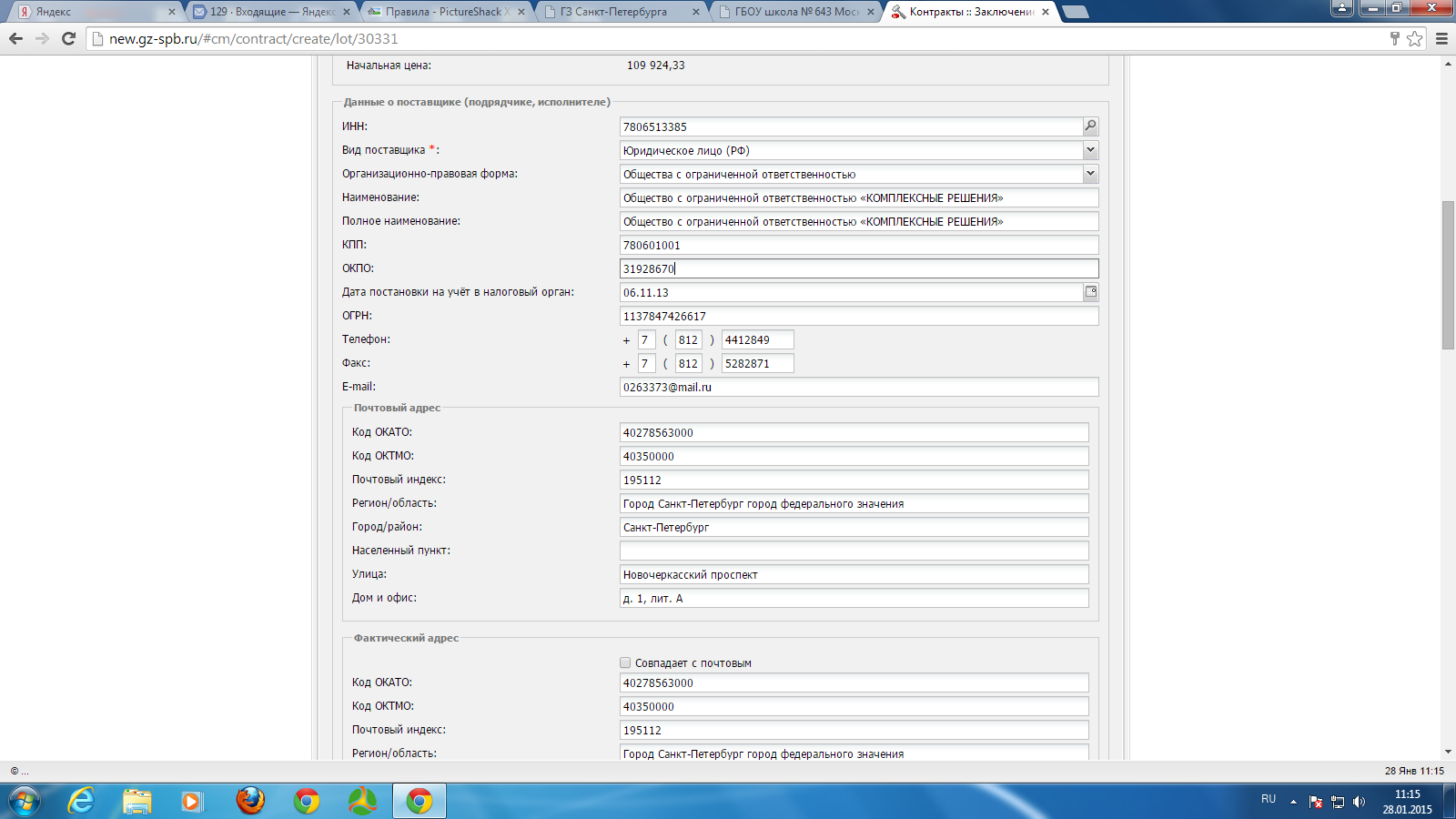Close the ГЗ Санкт-Петербурга tab
Screen dimensions: 1456x819
click(696, 12)
